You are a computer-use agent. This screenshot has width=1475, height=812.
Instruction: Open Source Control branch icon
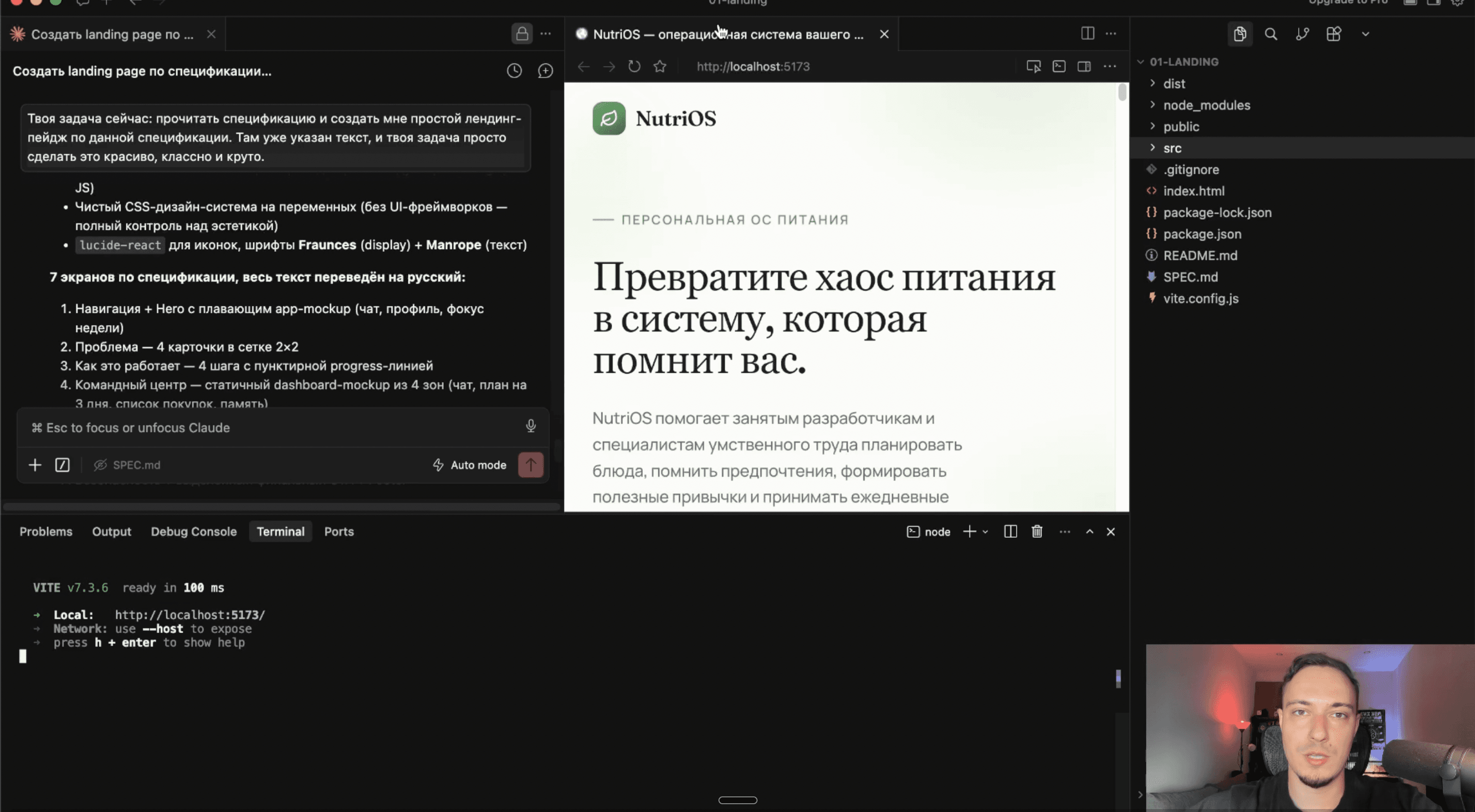[1302, 34]
